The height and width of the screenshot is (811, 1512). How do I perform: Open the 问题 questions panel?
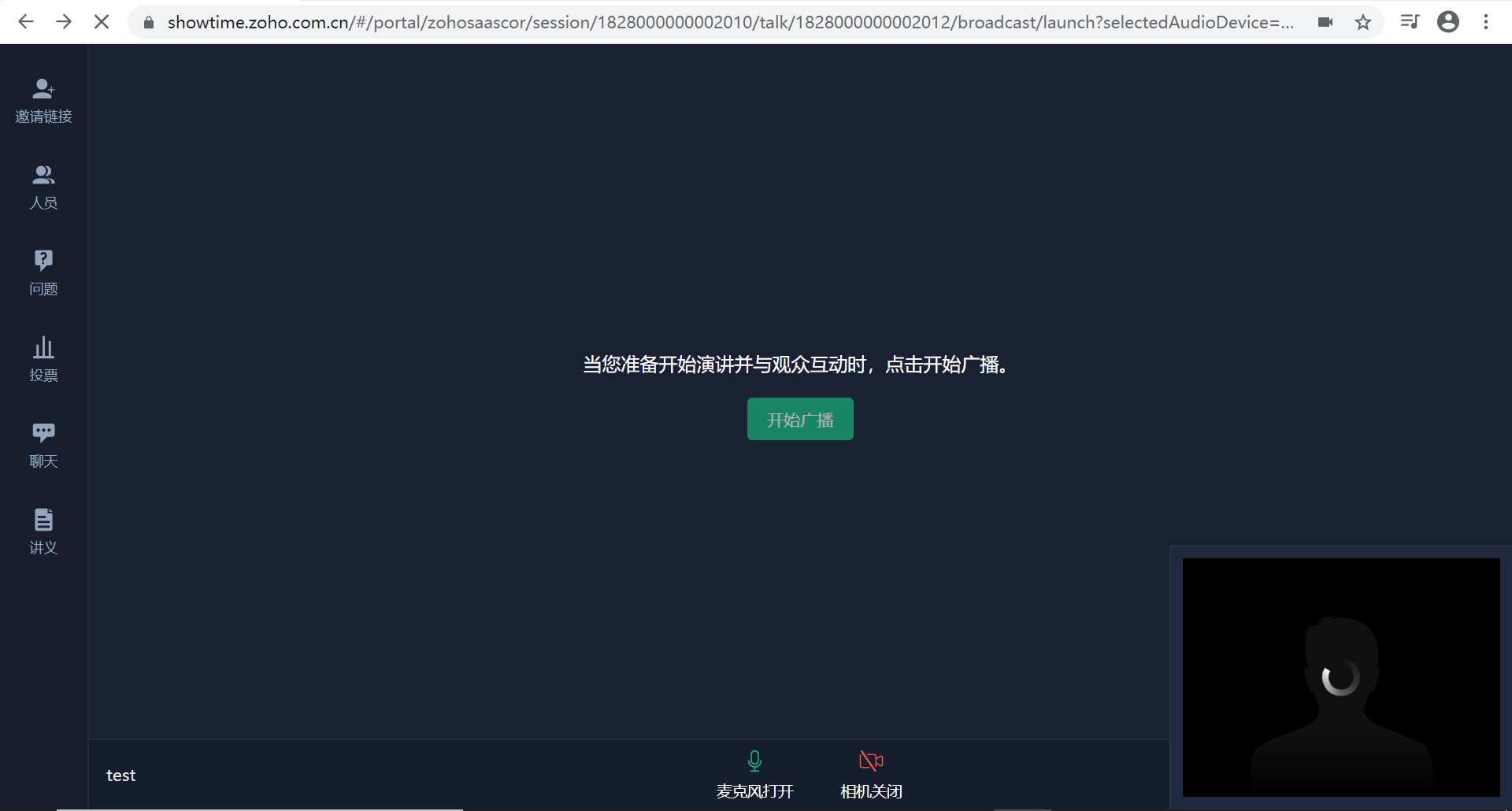[43, 274]
